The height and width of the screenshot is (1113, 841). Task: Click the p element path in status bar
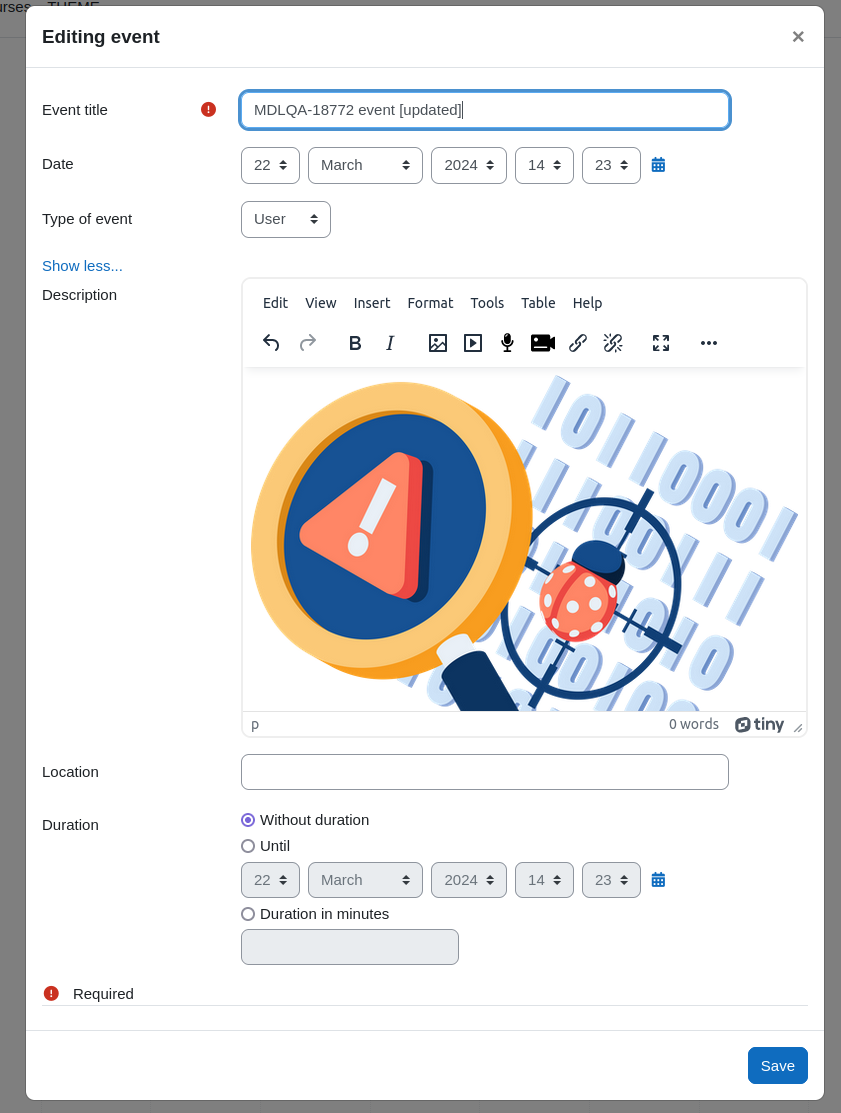click(x=255, y=725)
